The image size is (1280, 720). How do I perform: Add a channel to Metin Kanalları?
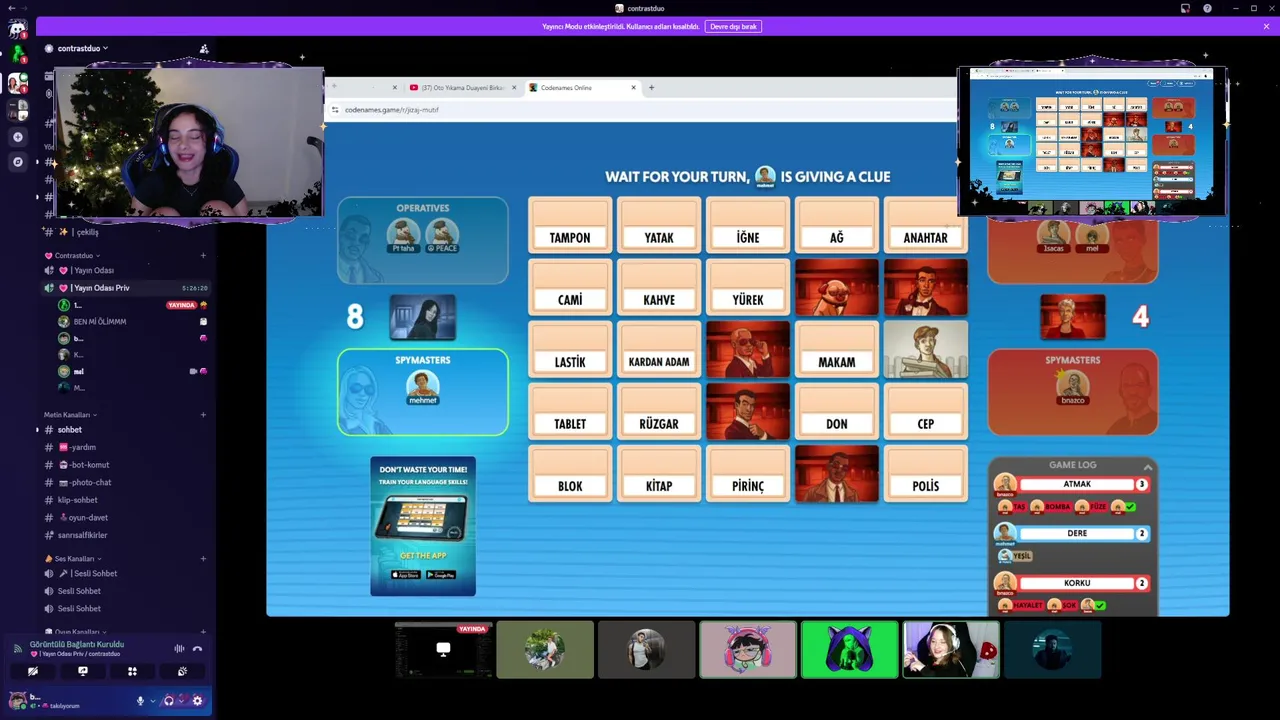click(x=203, y=414)
